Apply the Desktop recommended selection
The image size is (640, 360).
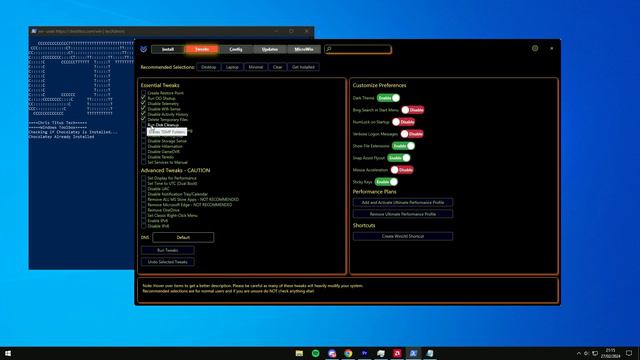[x=209, y=67]
